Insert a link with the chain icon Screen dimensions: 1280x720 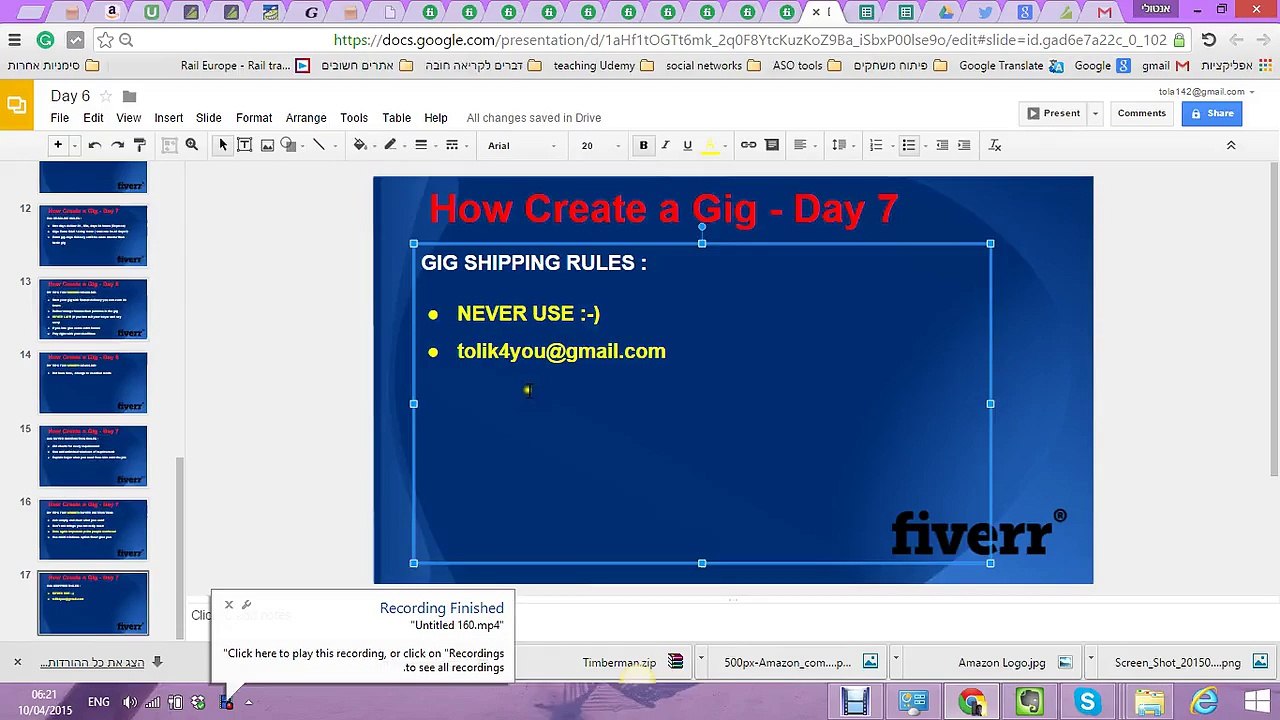[x=748, y=145]
